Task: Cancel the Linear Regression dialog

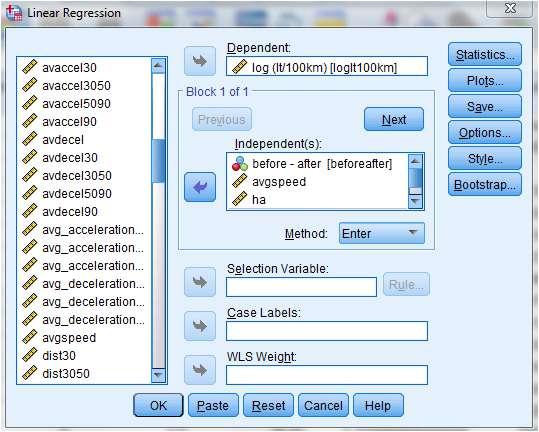Action: (323, 406)
